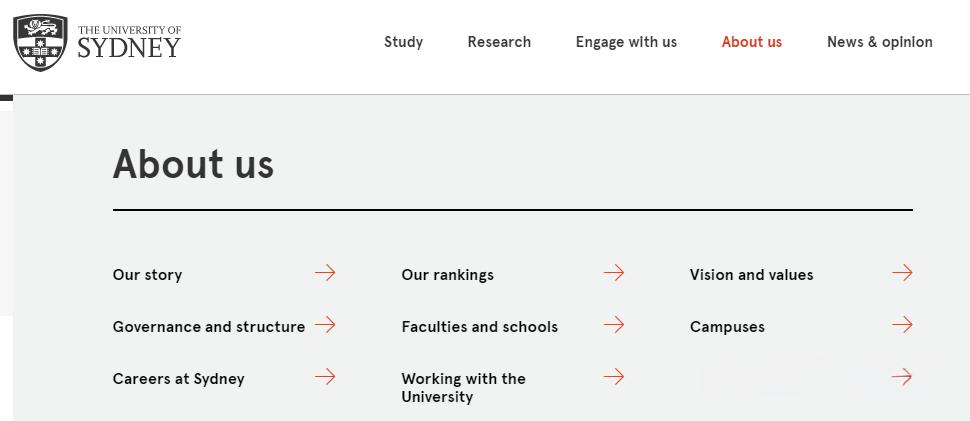Expand the Engage with us menu

point(626,42)
